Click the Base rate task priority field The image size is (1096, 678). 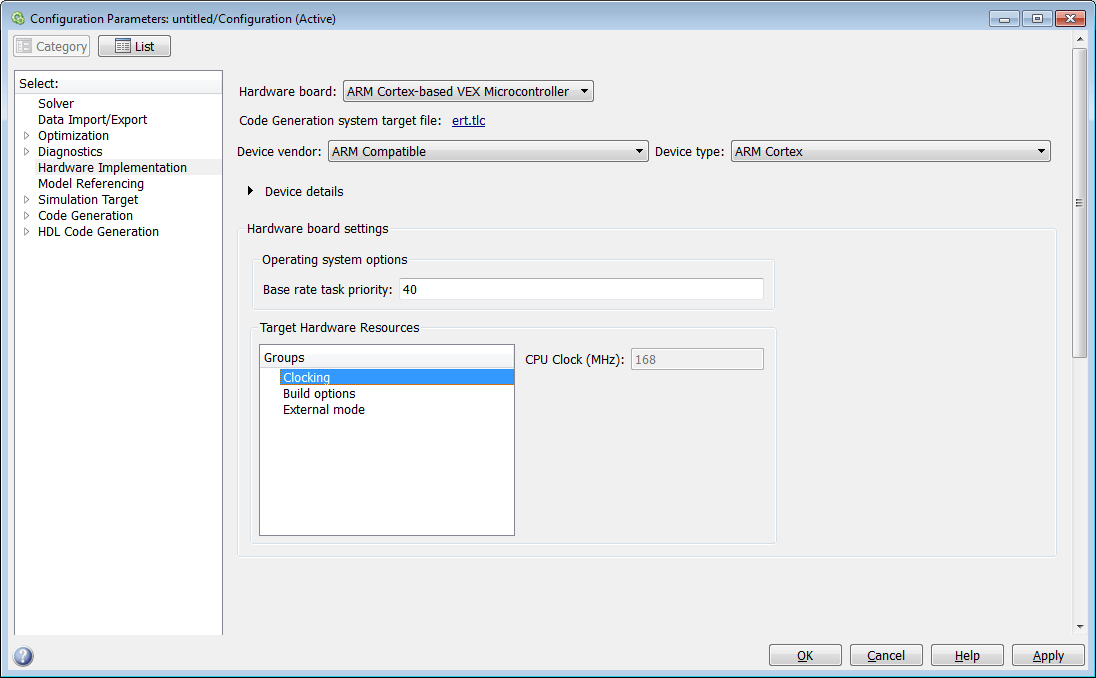tap(581, 289)
